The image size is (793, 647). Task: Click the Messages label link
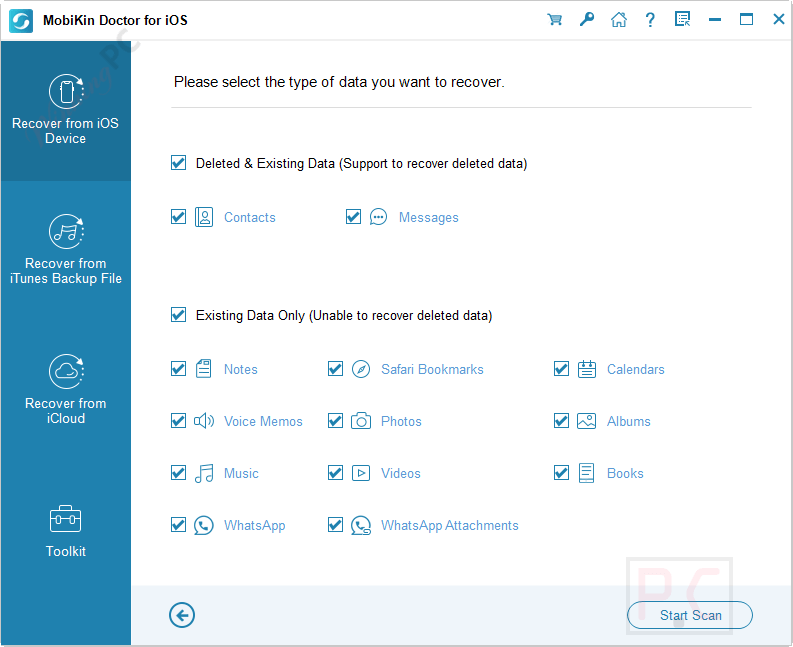click(429, 218)
